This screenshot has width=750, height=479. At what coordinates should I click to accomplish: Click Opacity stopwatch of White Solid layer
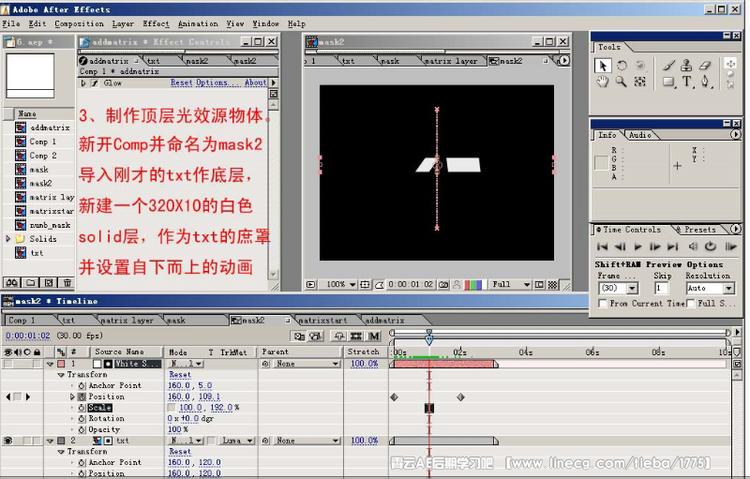[x=82, y=430]
